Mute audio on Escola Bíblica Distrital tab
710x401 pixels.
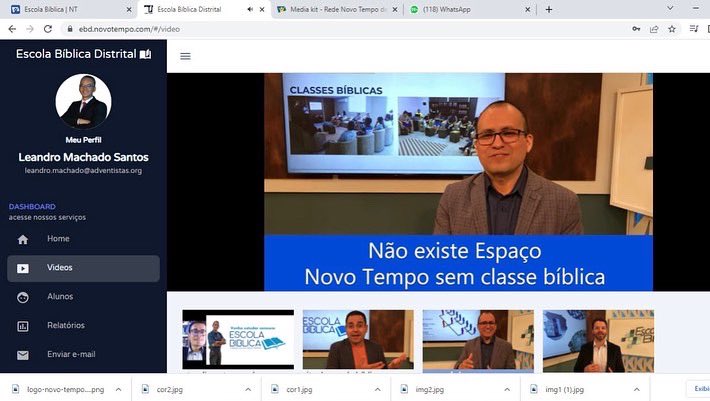[250, 9]
